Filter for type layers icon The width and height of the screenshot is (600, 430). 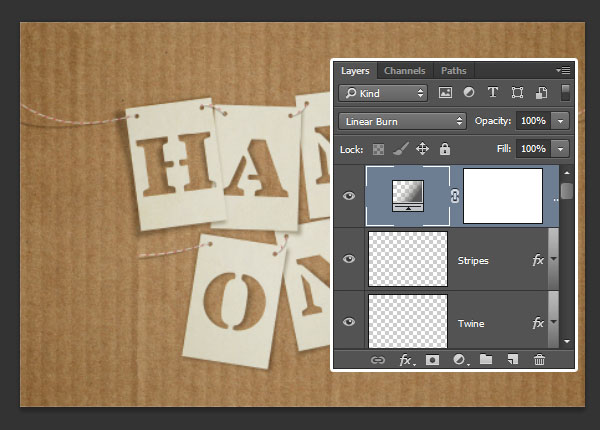[492, 93]
